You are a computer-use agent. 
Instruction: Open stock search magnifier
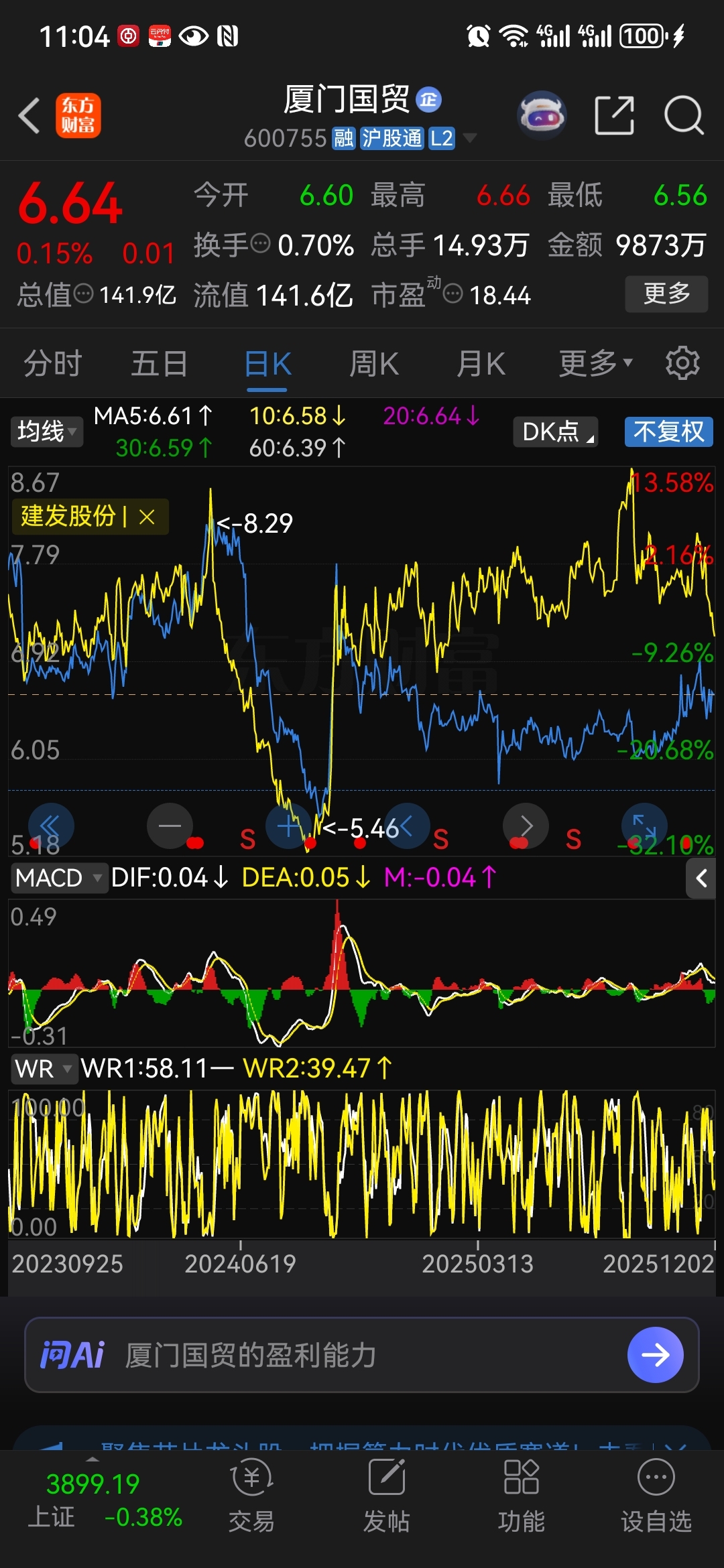tap(683, 115)
